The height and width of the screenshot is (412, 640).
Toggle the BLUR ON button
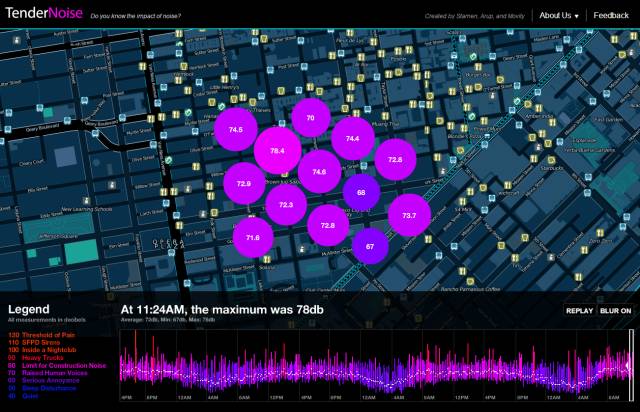(615, 311)
